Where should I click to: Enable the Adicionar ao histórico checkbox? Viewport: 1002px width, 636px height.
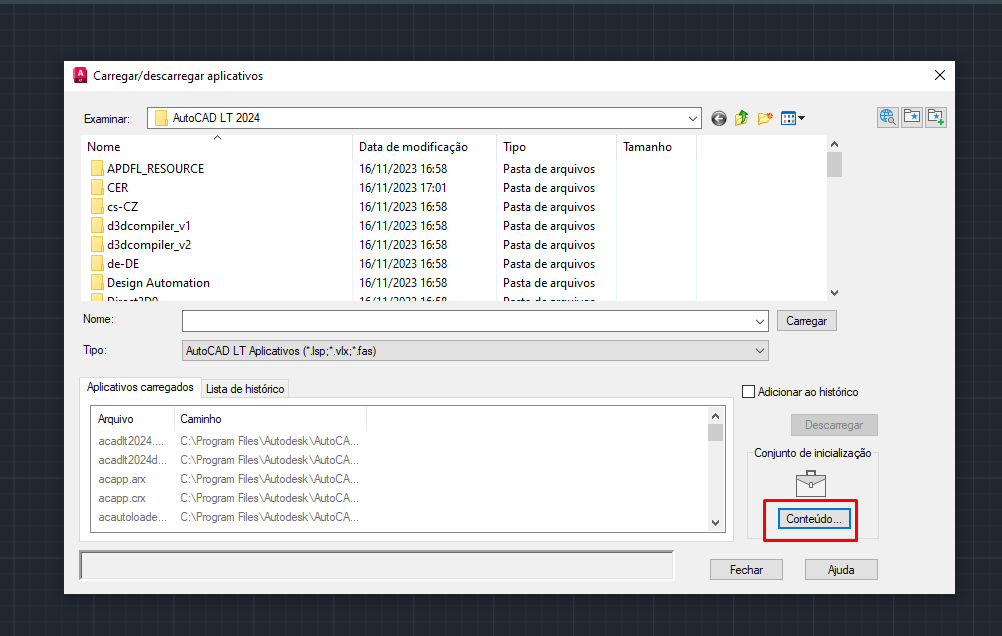pos(749,392)
